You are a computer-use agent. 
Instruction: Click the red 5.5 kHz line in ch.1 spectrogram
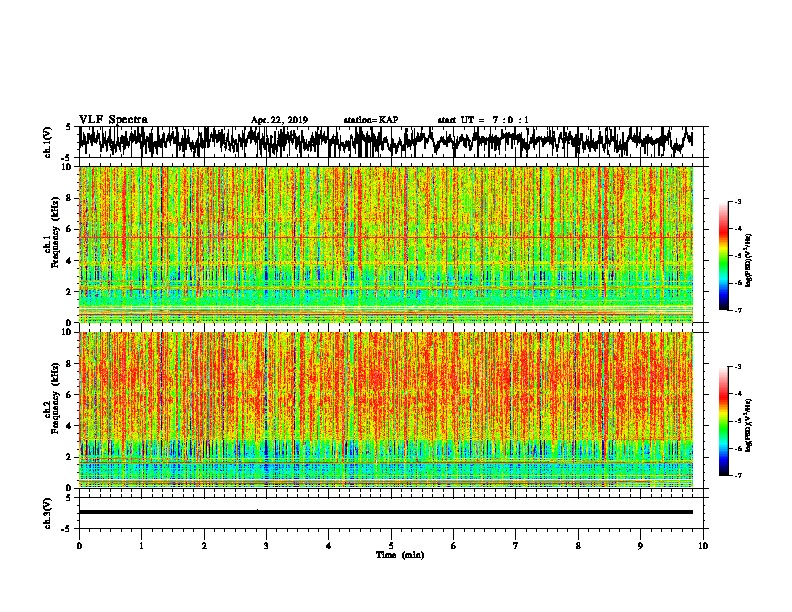coord(386,237)
